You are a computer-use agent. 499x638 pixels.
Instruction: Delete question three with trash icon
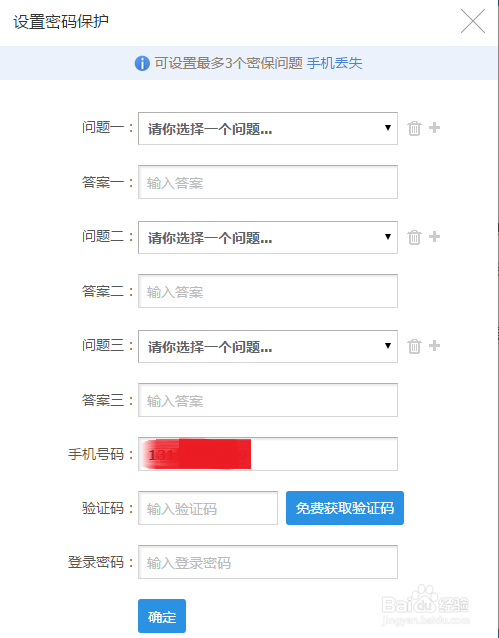point(414,346)
